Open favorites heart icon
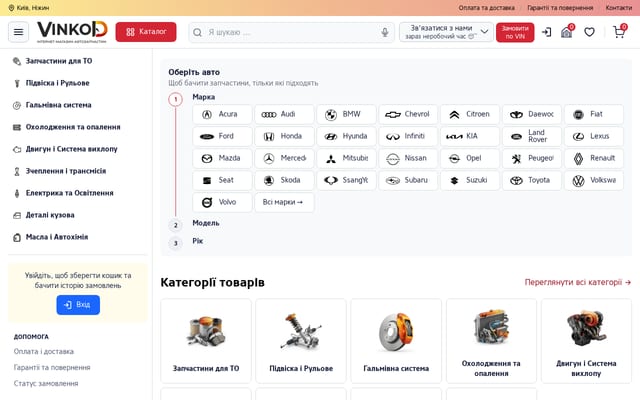 tap(589, 32)
